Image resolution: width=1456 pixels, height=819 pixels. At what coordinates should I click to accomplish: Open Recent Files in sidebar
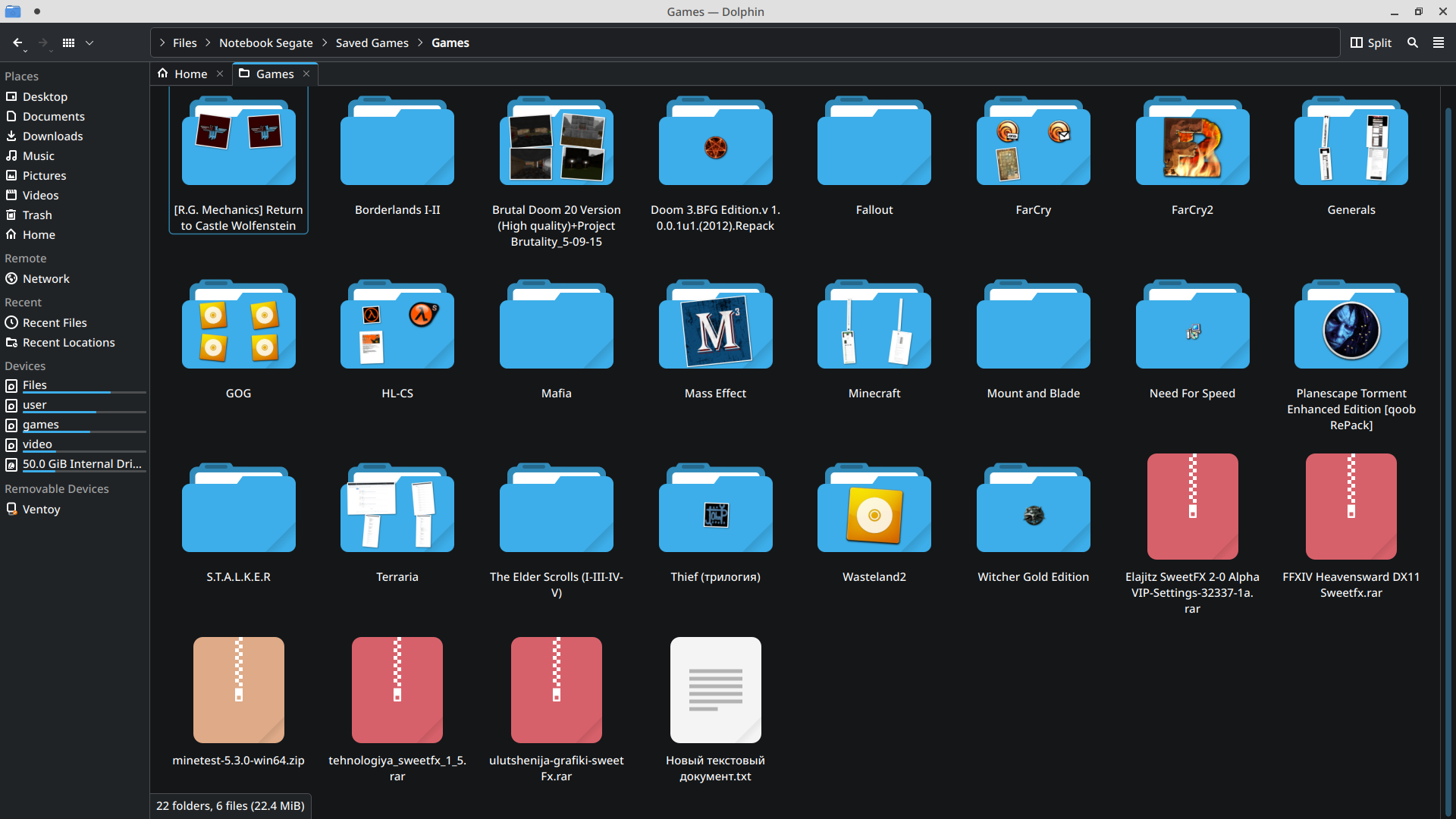(x=55, y=323)
